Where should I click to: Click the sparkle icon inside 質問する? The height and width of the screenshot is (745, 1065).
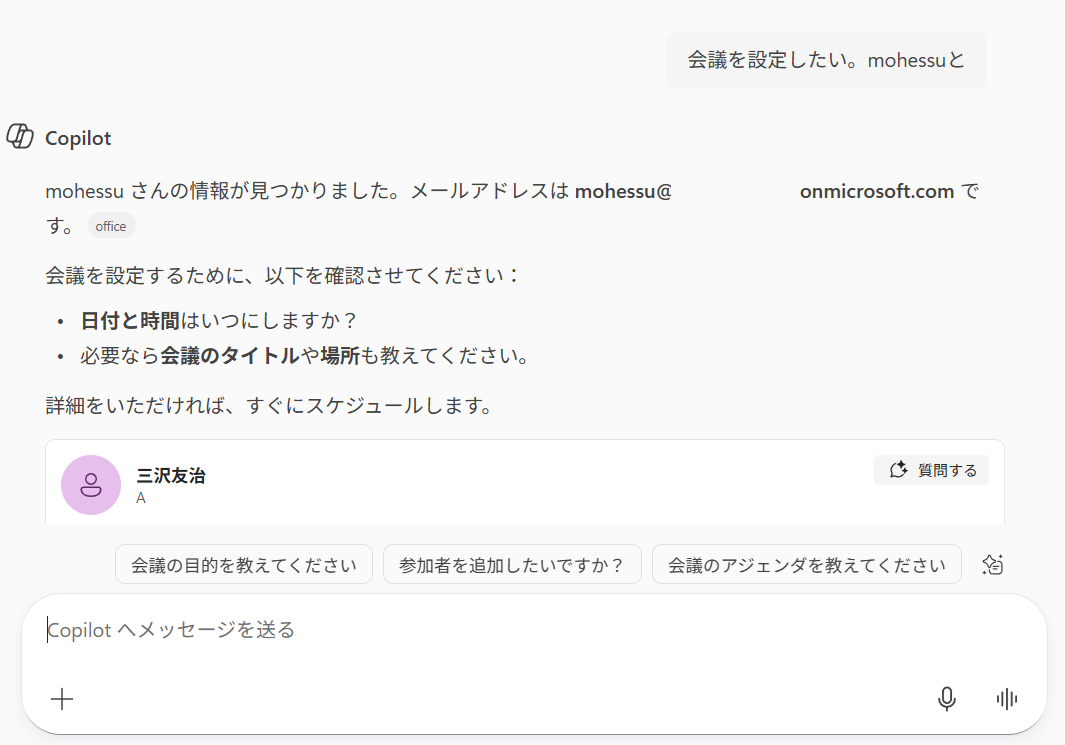[x=899, y=470]
